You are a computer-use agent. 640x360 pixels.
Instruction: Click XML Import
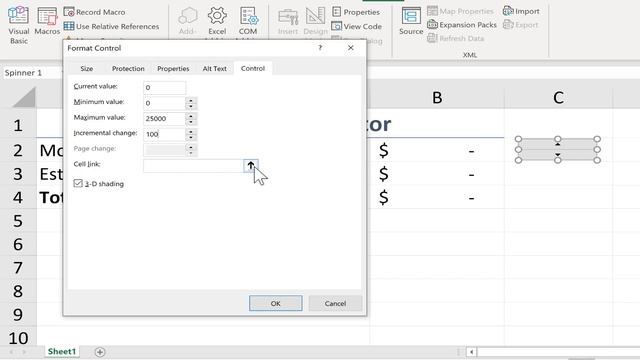[521, 11]
